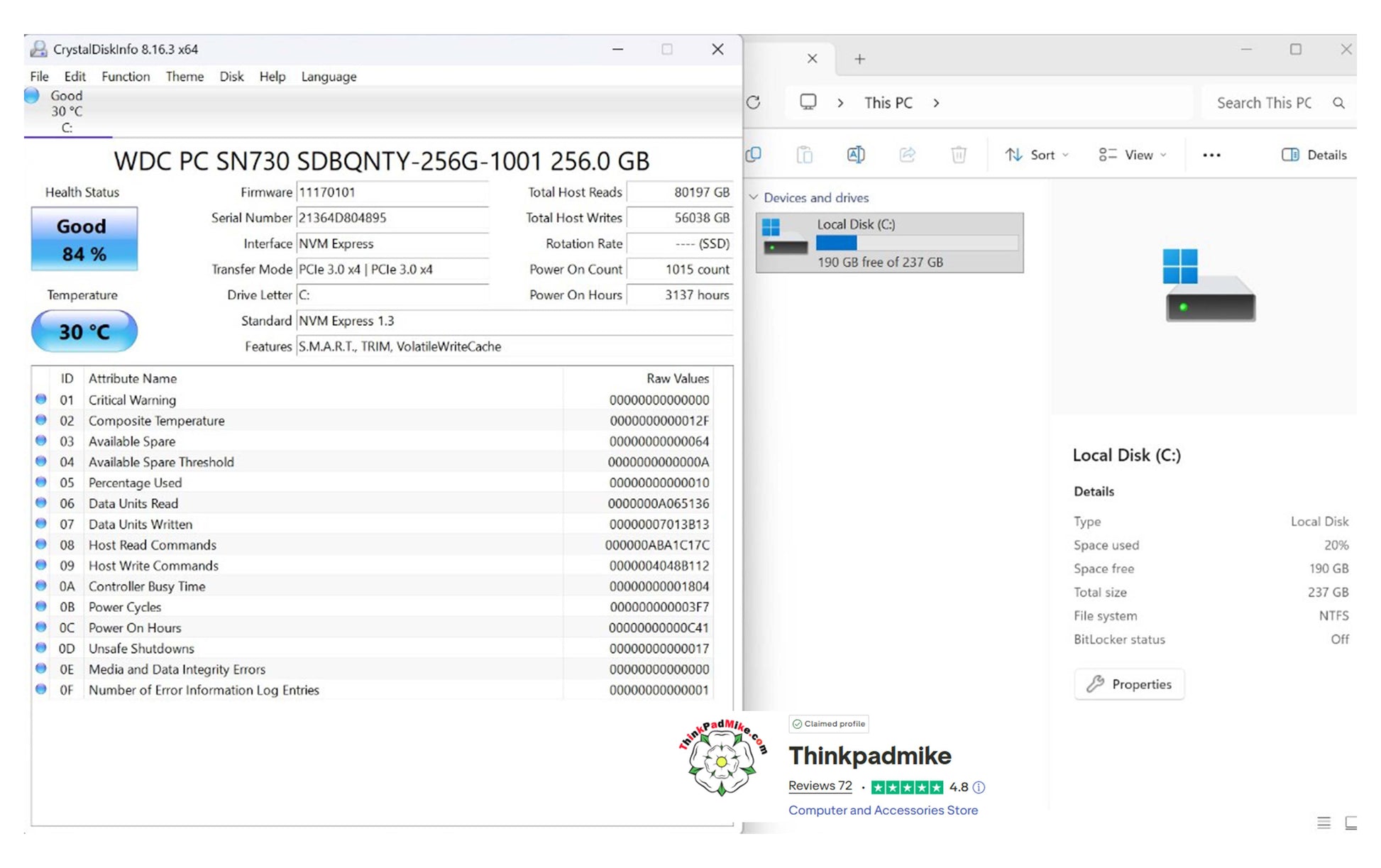Image resolution: width=1381 pixels, height=868 pixels.
Task: Click the paste icon in Explorer toolbar
Action: [804, 155]
